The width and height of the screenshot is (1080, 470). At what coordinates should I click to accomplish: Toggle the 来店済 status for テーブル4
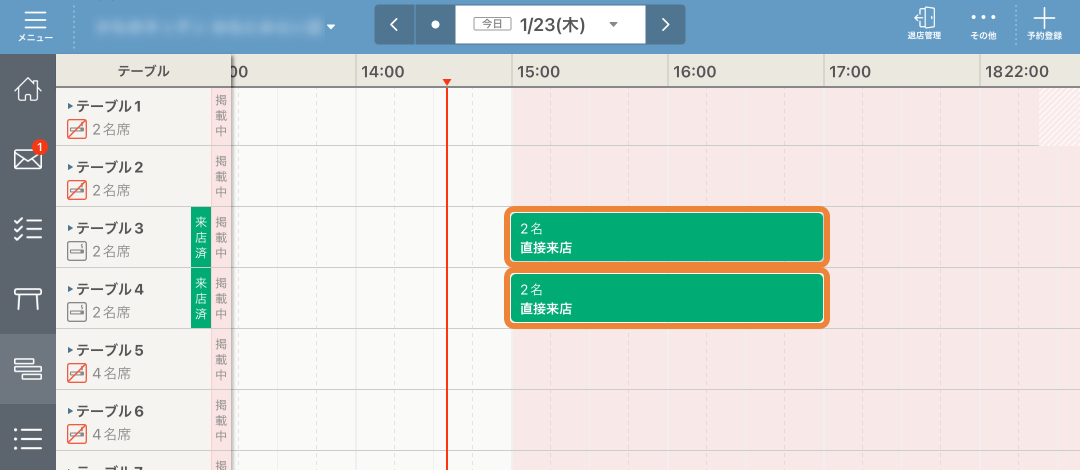[x=201, y=298]
